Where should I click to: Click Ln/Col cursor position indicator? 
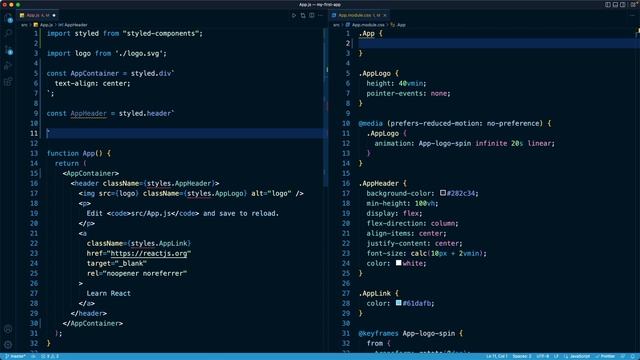(497, 356)
